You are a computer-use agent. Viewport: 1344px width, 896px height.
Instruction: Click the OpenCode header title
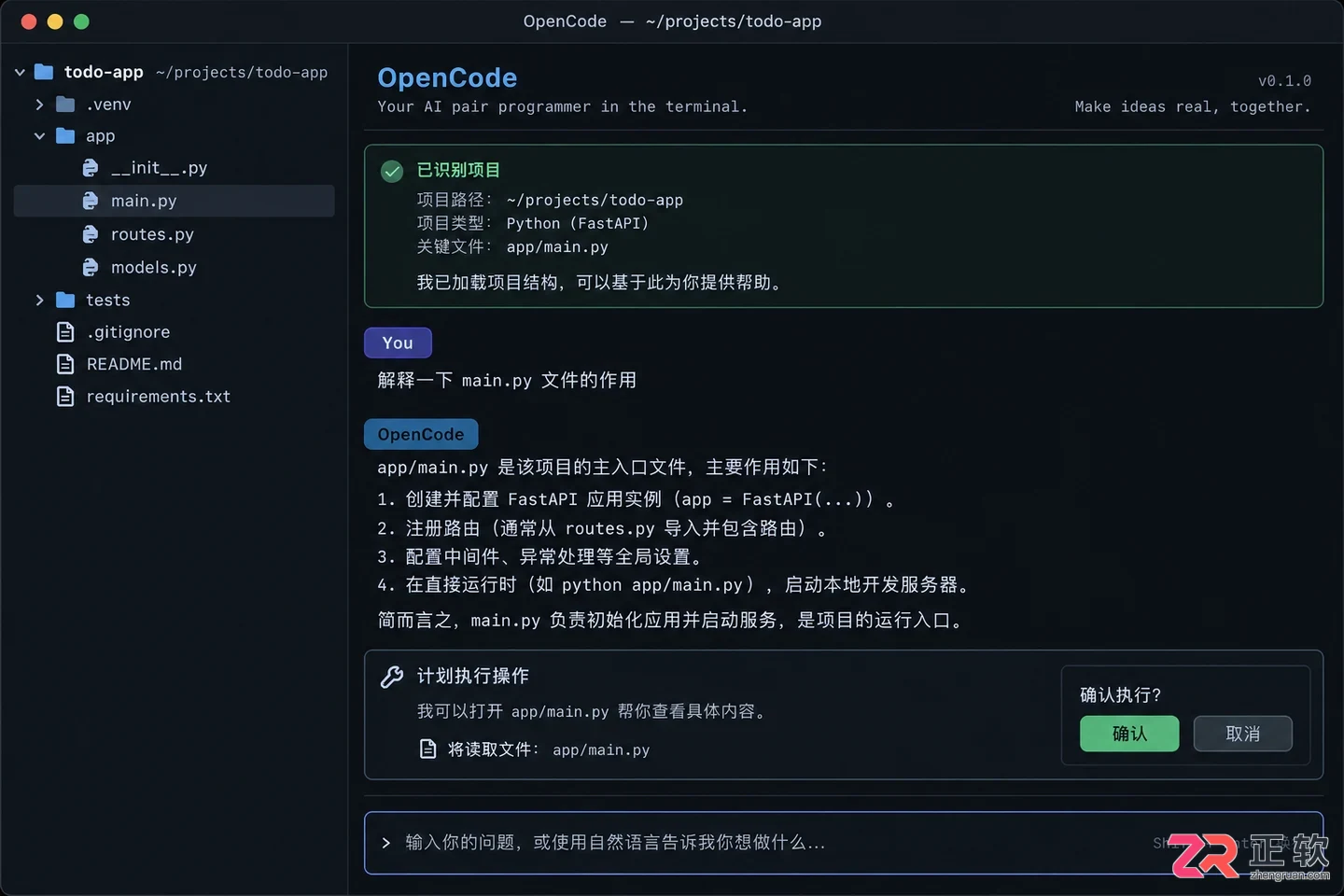[x=447, y=77]
